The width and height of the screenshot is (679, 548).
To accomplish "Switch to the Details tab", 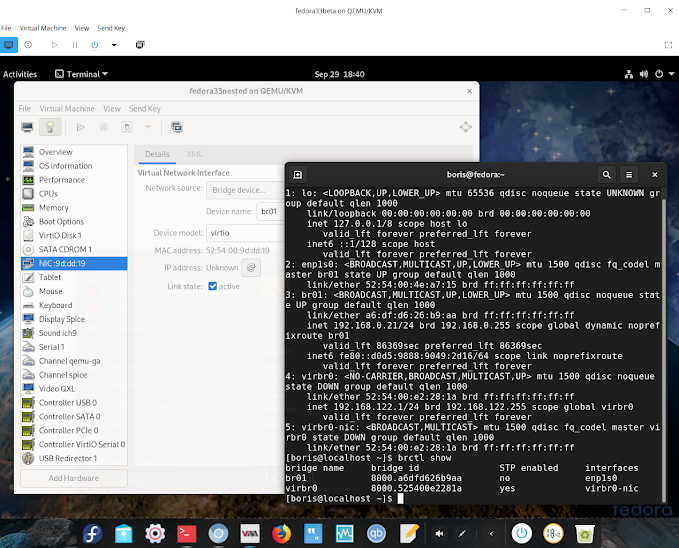I will [x=157, y=154].
